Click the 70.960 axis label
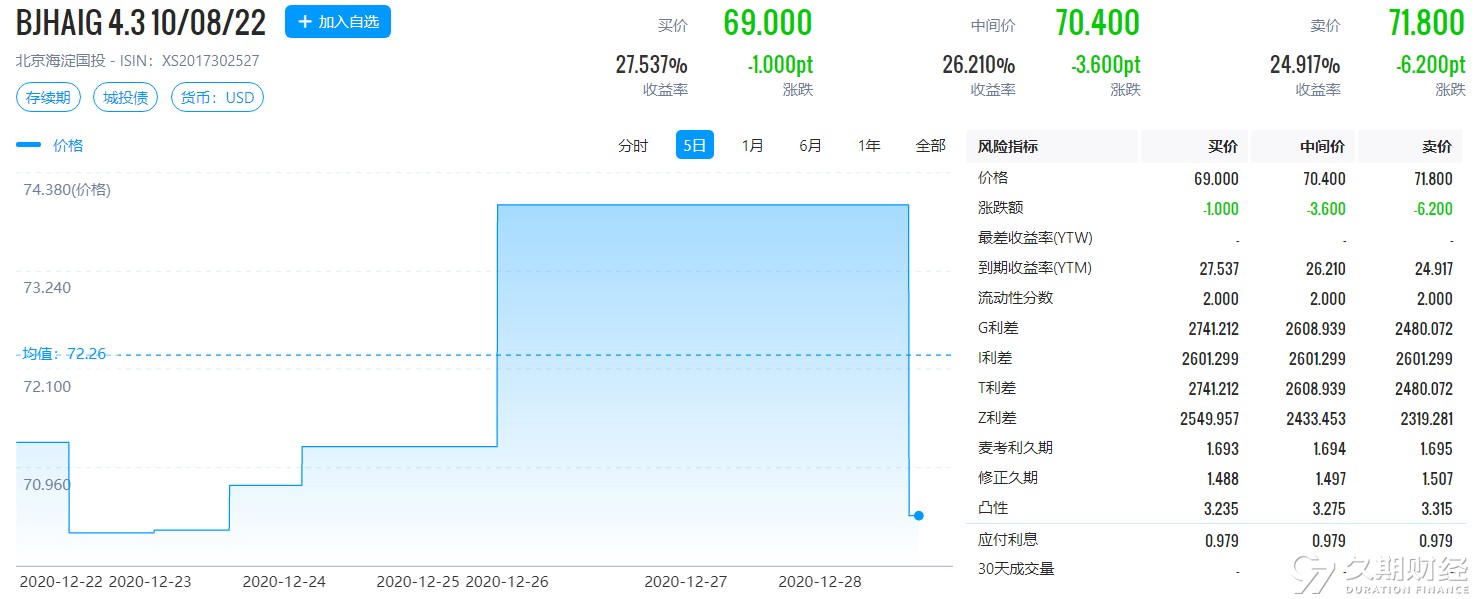Screen dimensions: 1474x599 pyautogui.click(x=47, y=484)
